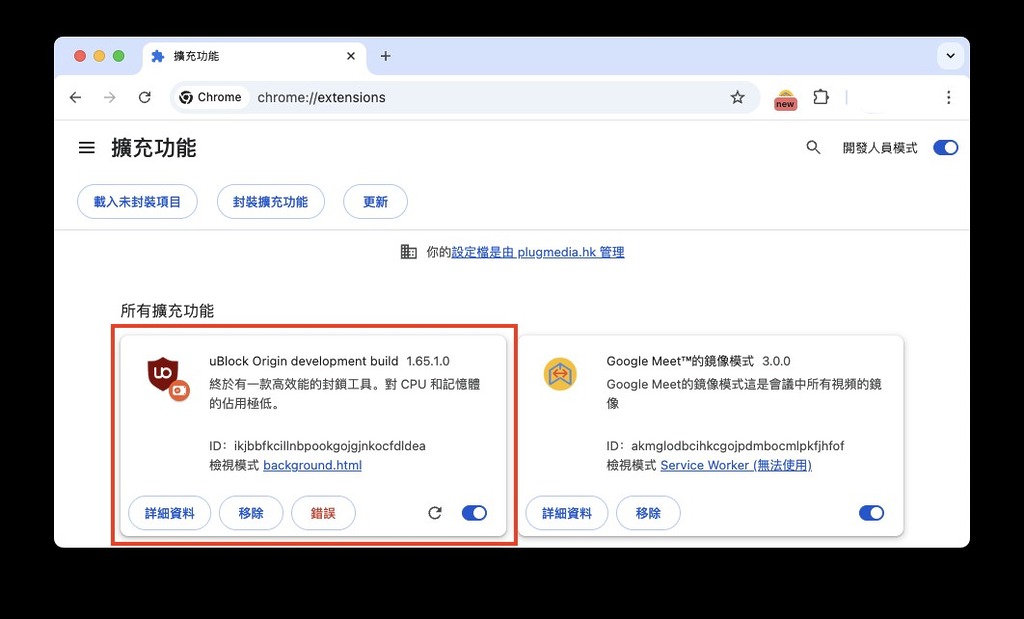Click the 所有擴充功能 section heading

tap(167, 311)
